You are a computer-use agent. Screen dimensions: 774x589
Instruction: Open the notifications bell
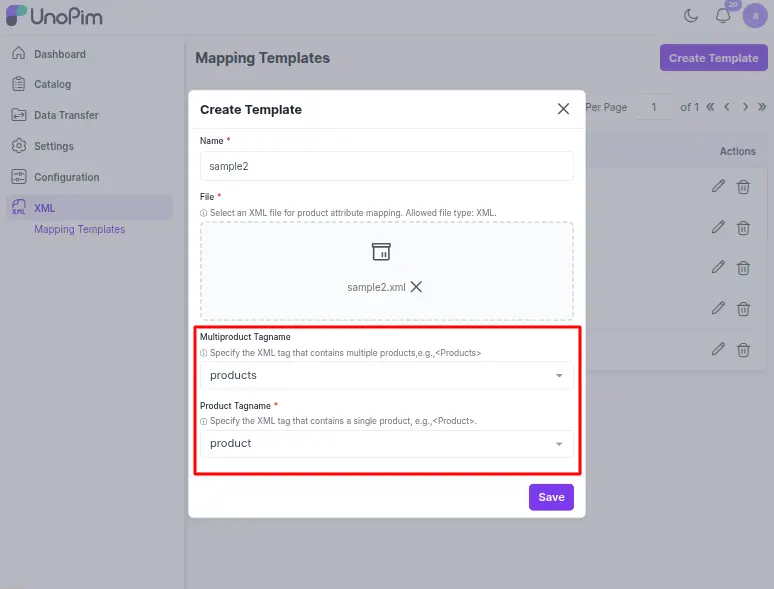coord(723,15)
